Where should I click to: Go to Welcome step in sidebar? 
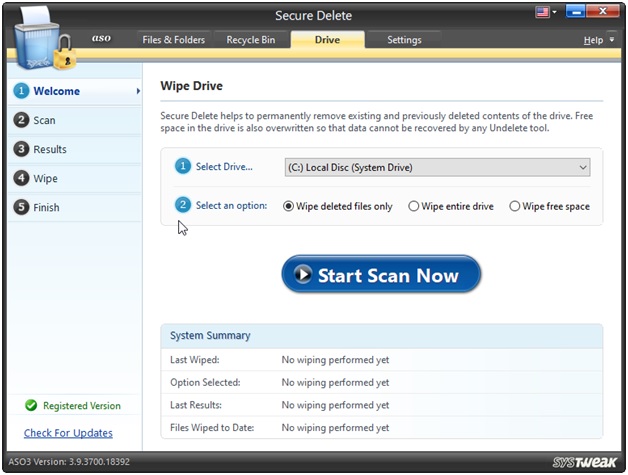(75, 91)
